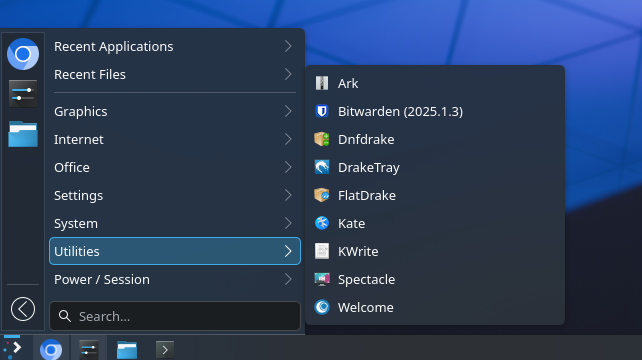Launch Bitwarden (2025.1.3)
The image size is (642, 360).
(x=435, y=111)
